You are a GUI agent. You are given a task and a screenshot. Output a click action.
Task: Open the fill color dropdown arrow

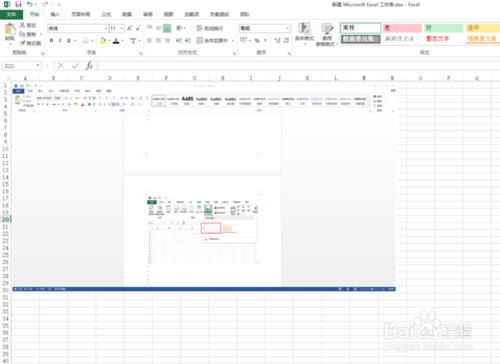[109, 41]
